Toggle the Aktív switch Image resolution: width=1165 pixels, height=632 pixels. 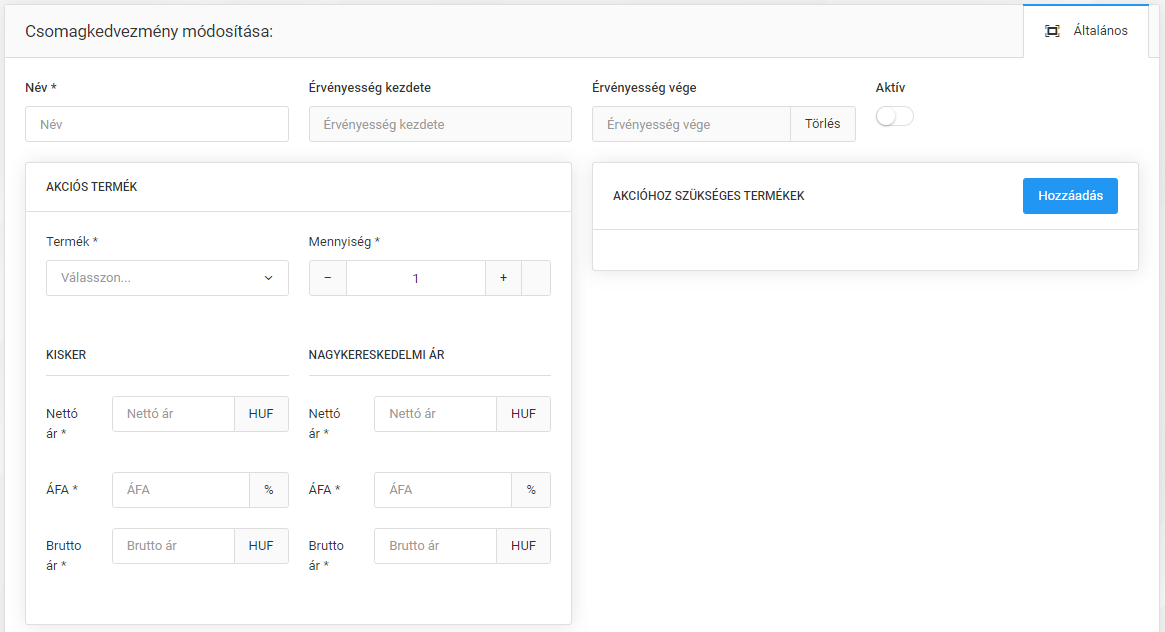pyautogui.click(x=894, y=117)
